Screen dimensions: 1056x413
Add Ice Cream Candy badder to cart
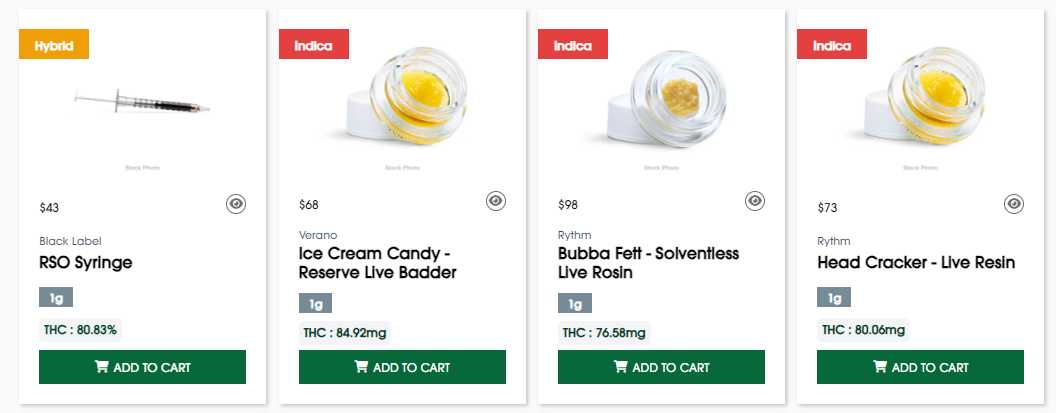(x=402, y=367)
